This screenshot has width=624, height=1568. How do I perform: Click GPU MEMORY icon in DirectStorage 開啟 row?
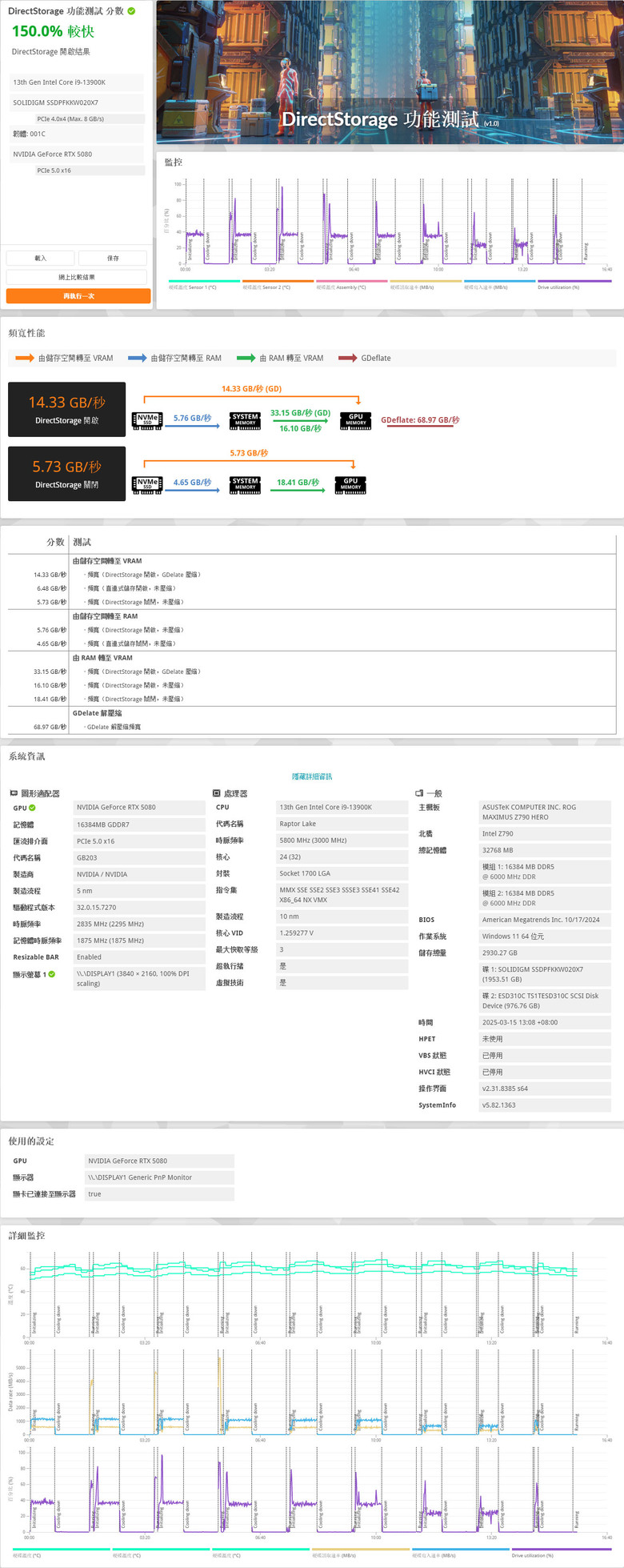point(355,420)
